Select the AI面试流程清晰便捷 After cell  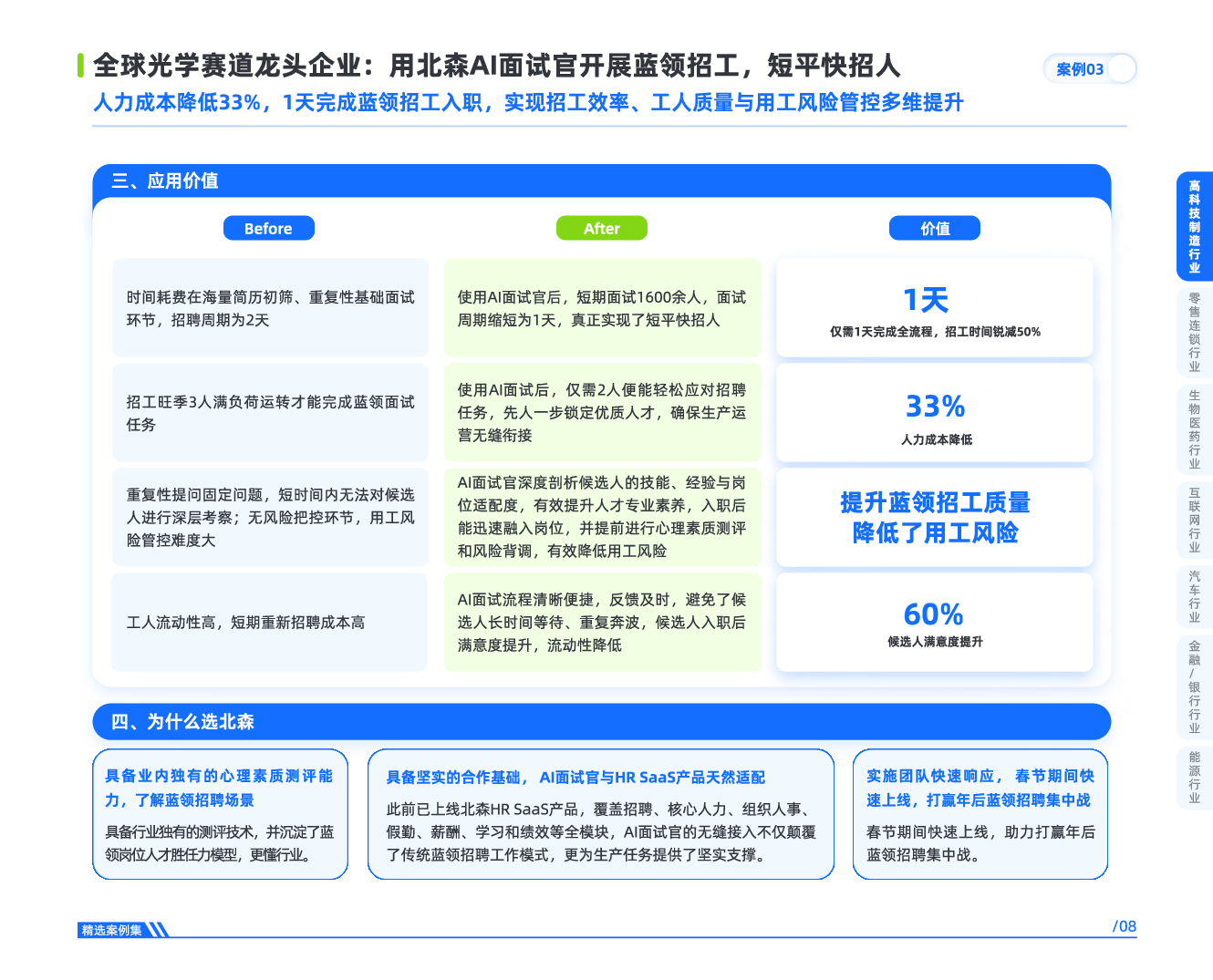602,623
